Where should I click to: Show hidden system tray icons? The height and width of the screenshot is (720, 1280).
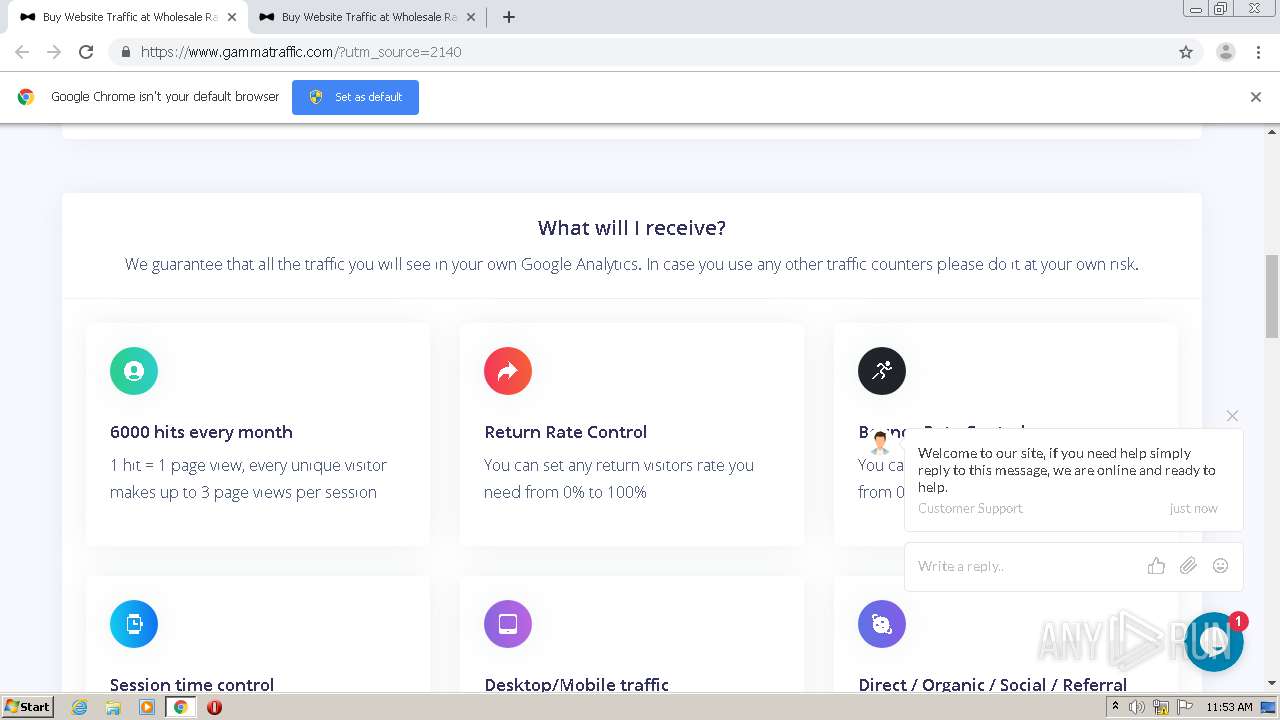click(x=1115, y=707)
